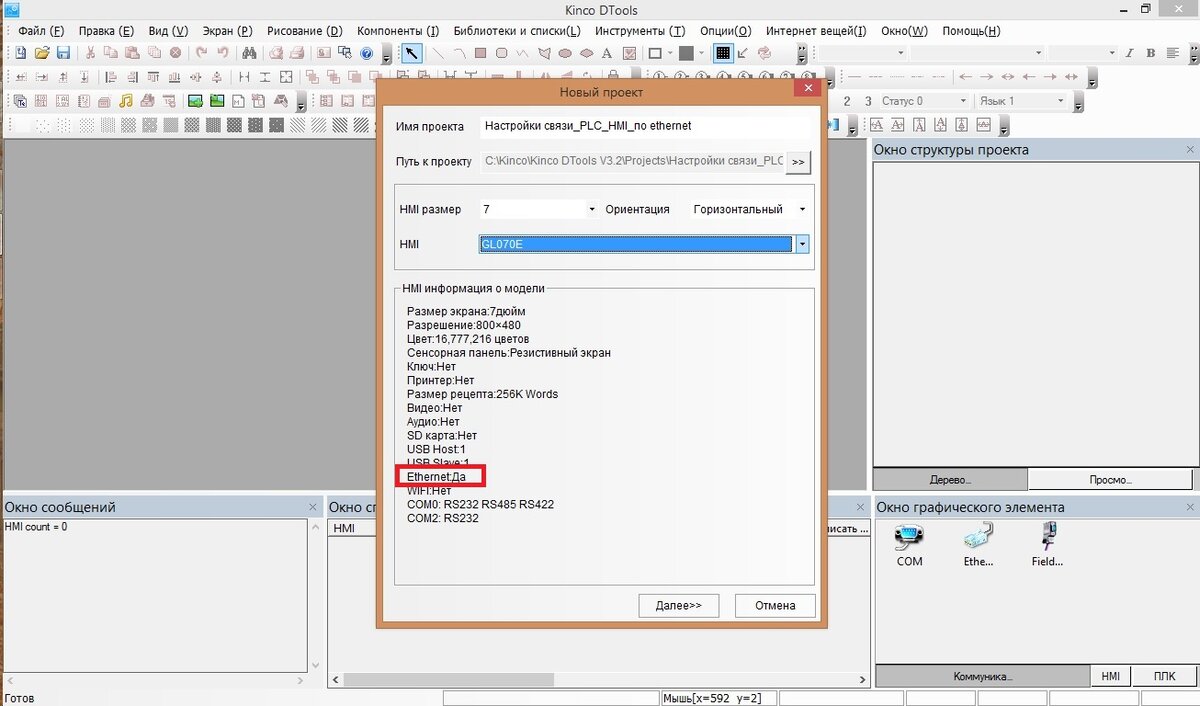Open the Правка menu

(x=106, y=31)
